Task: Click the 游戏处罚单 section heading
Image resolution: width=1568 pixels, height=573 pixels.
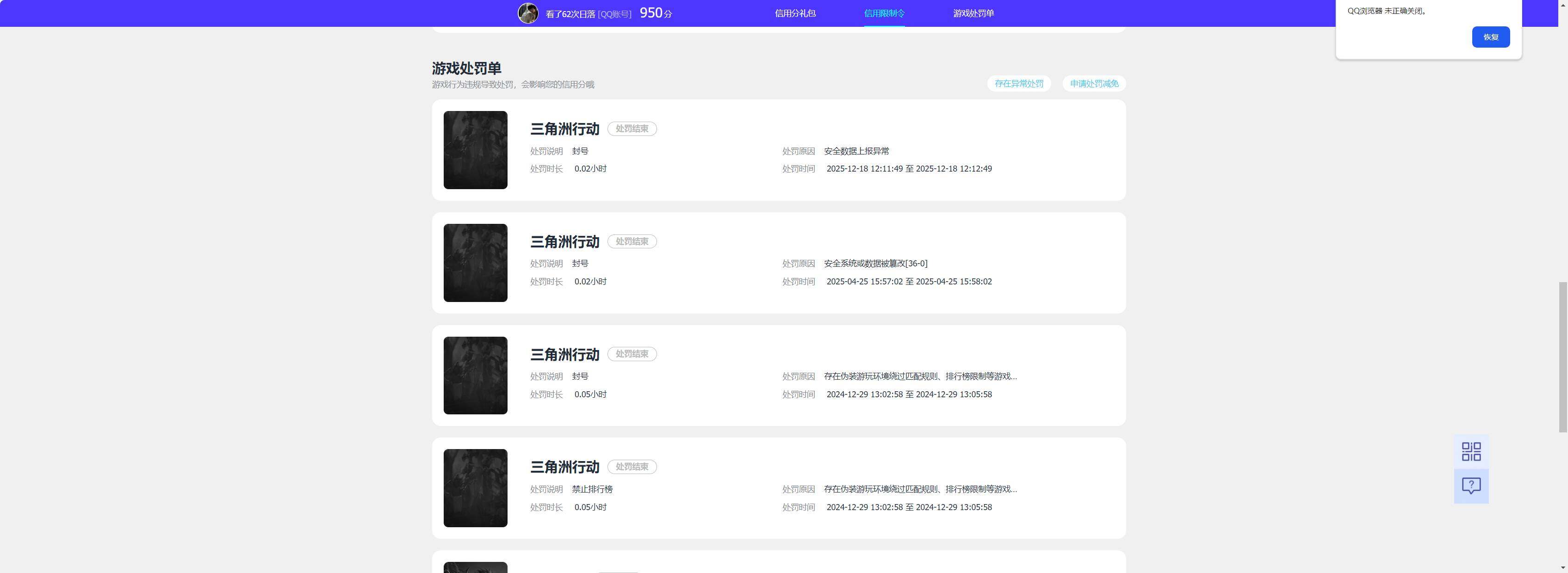Action: [467, 68]
